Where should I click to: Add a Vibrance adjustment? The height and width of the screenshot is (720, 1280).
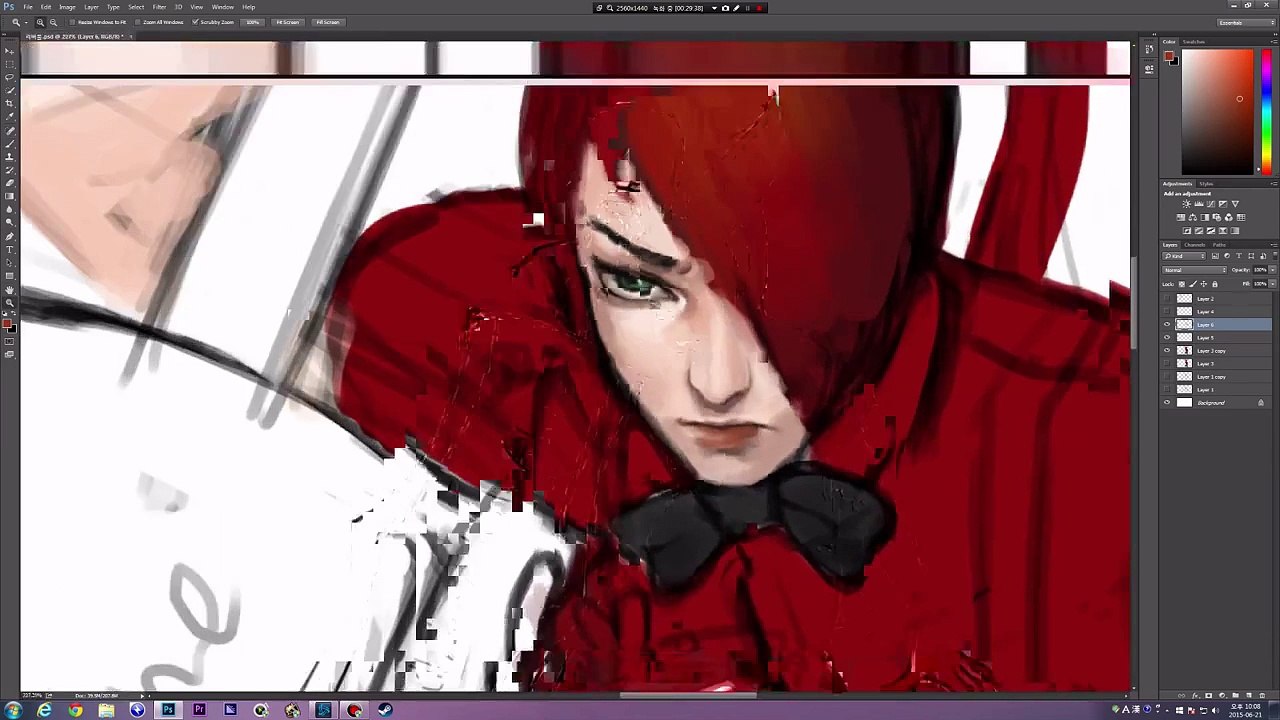(1235, 204)
